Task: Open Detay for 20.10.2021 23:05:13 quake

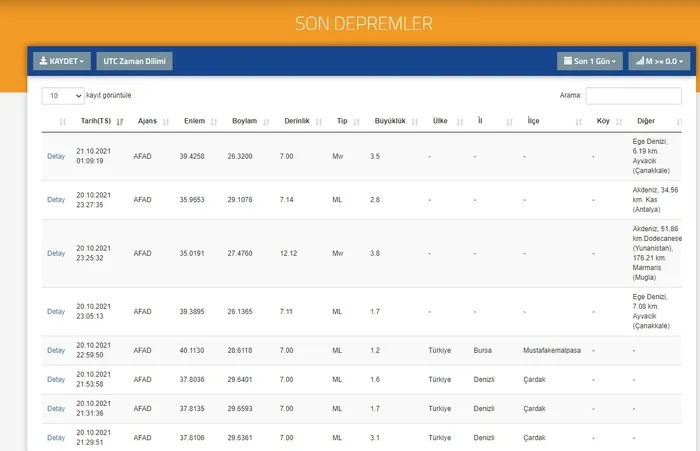Action: click(56, 312)
